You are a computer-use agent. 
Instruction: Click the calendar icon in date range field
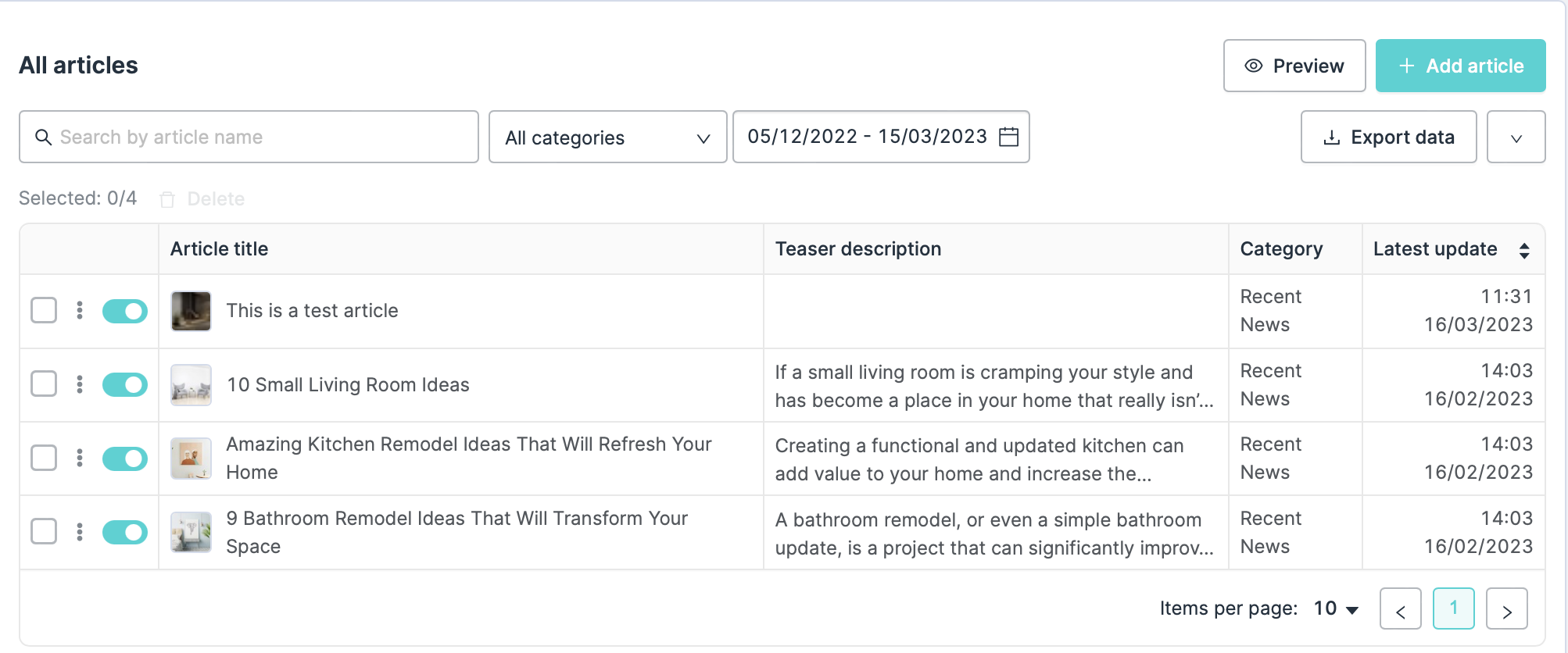click(1009, 137)
